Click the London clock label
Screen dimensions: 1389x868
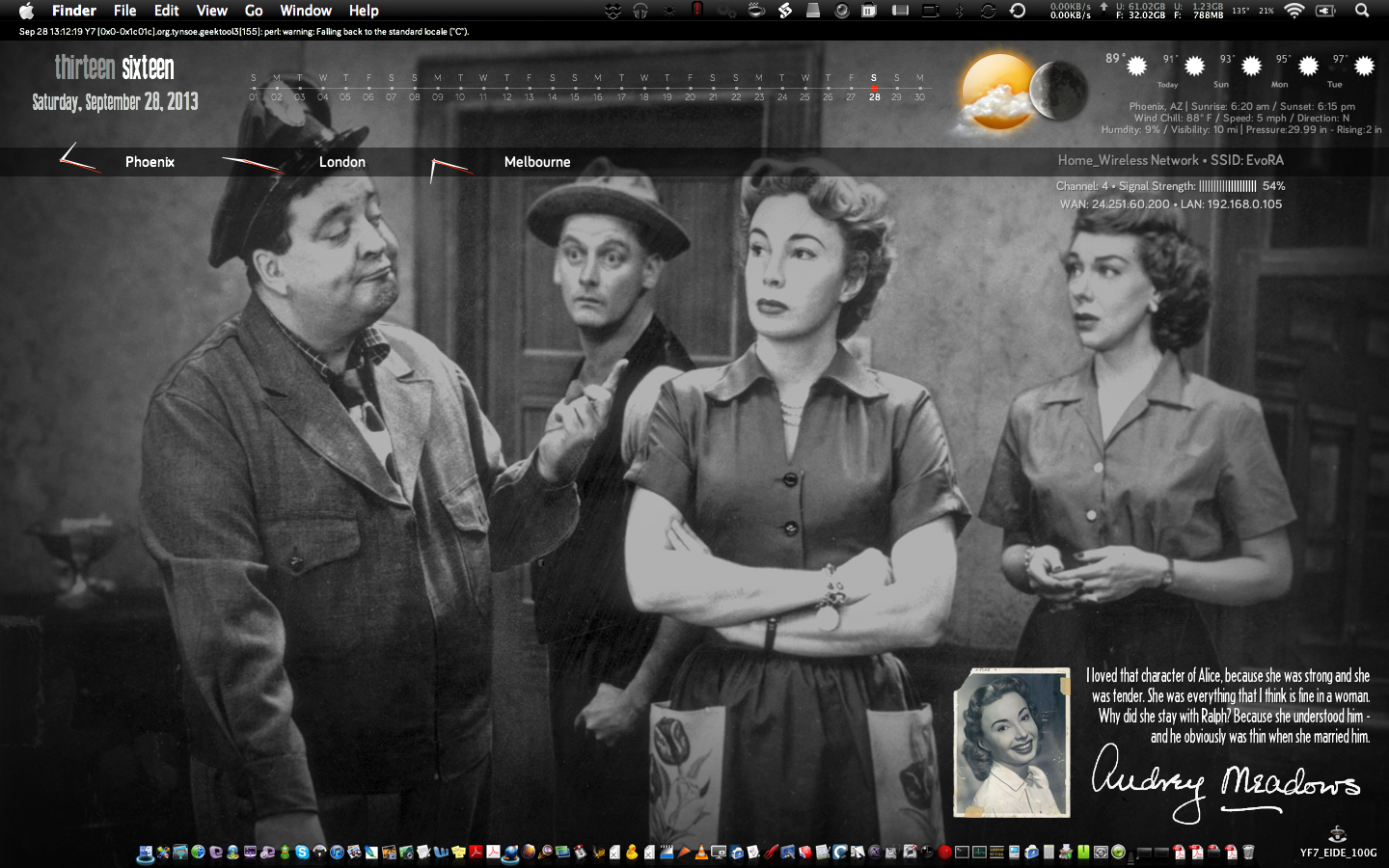[x=342, y=162]
